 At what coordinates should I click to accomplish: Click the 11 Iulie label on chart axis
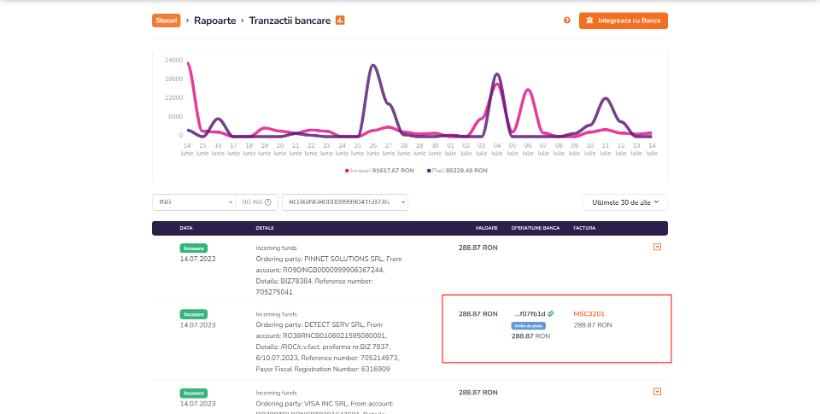point(606,149)
